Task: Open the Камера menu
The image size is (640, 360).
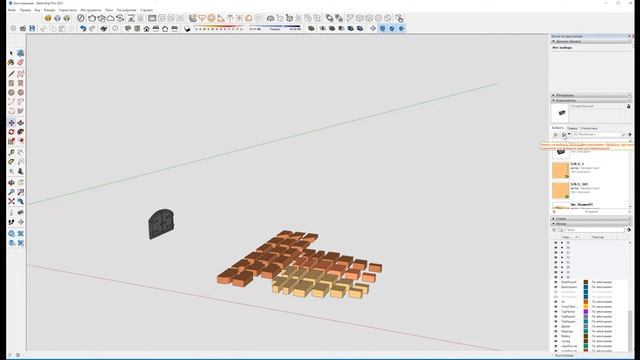Action: [x=49, y=10]
